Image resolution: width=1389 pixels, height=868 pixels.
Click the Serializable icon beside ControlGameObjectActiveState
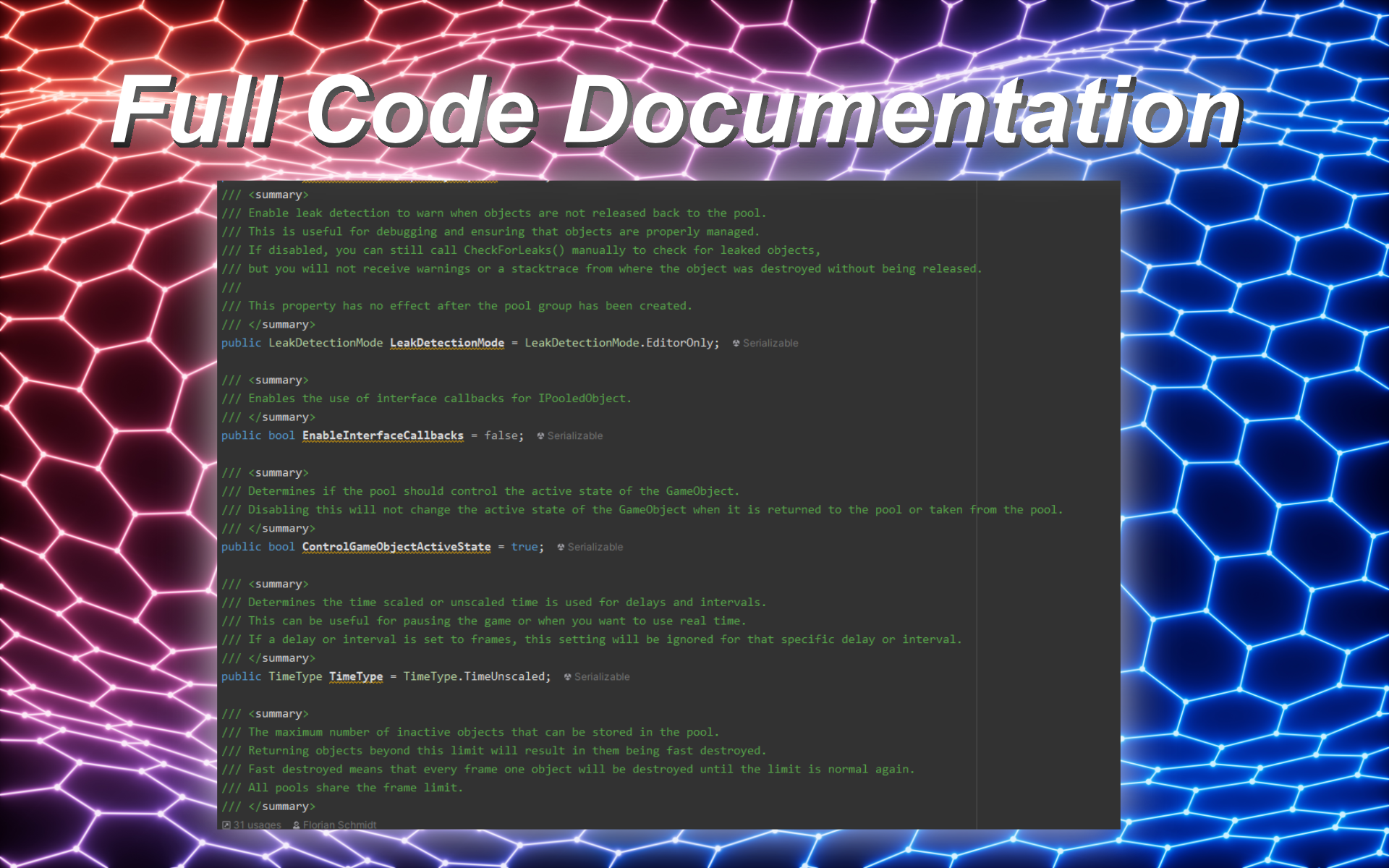point(561,548)
